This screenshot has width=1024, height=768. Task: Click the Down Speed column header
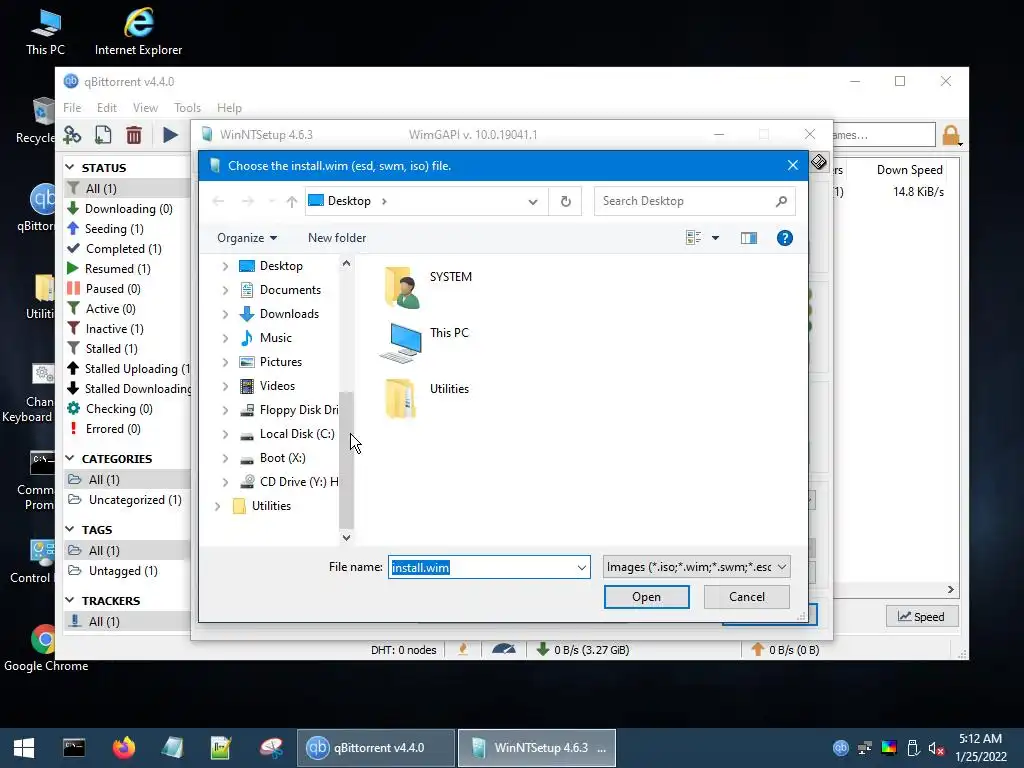[x=909, y=170]
